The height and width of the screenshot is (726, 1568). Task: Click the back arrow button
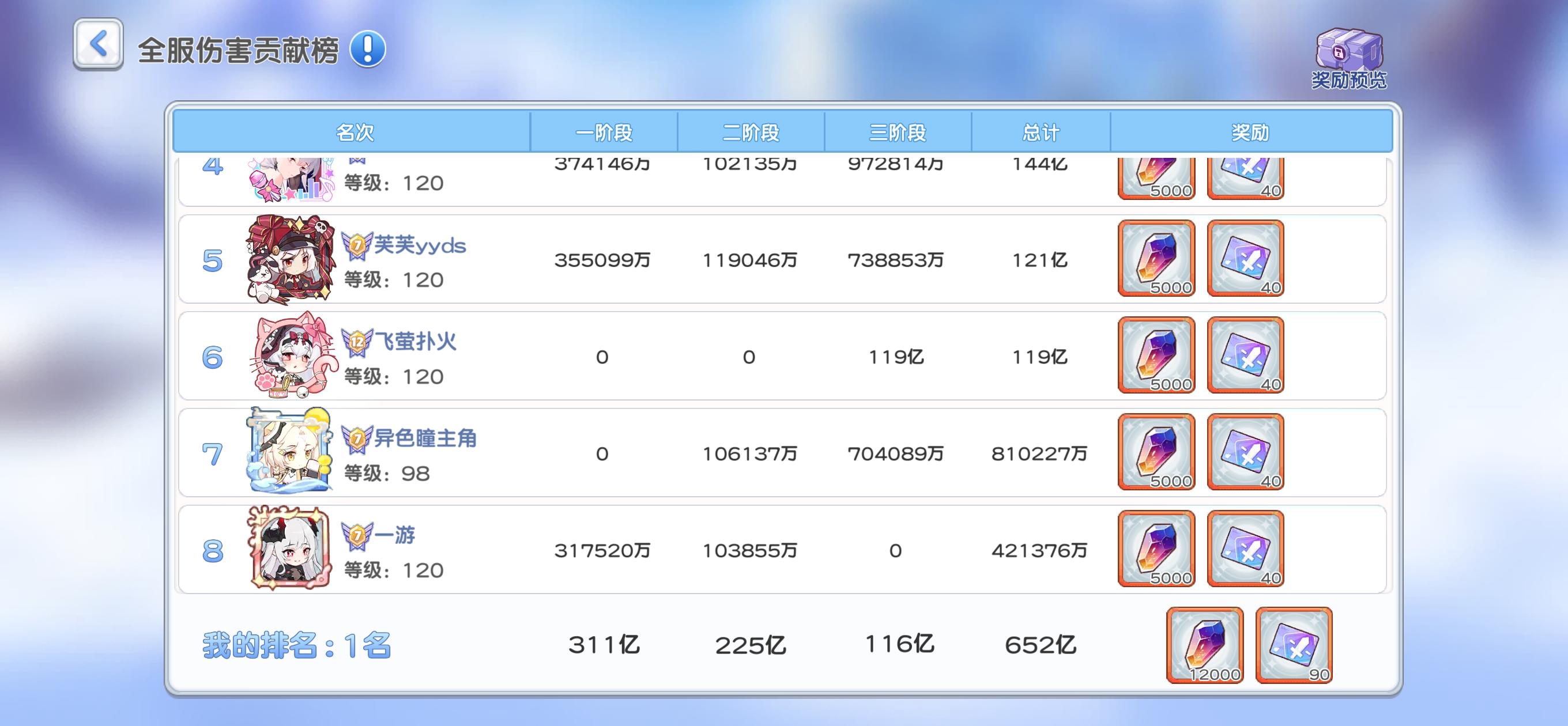coord(98,44)
